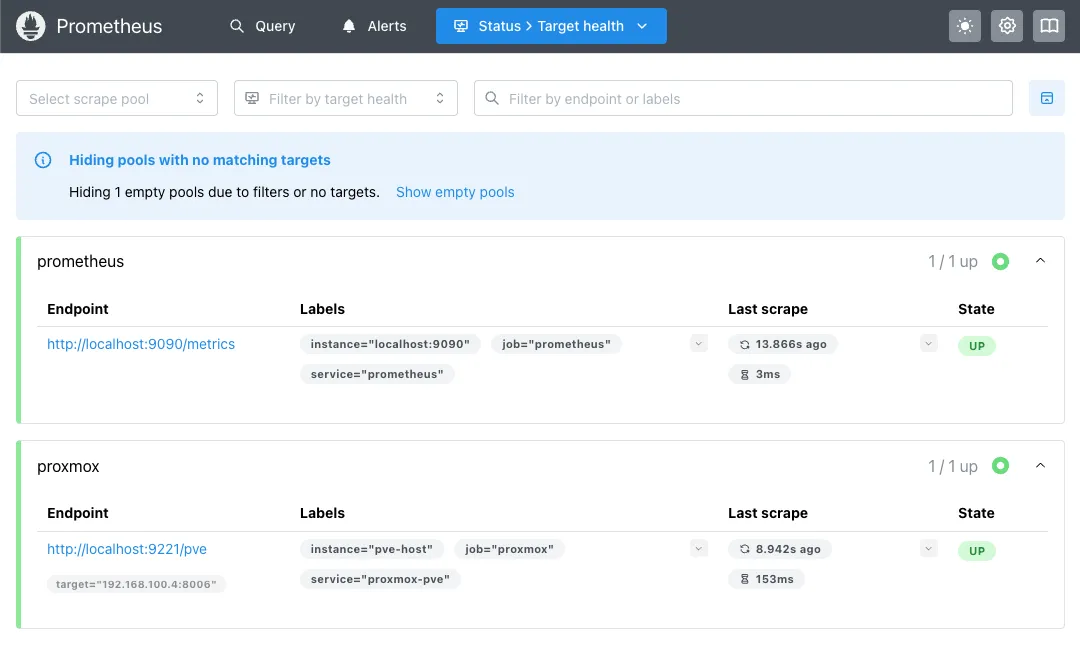This screenshot has height=663, width=1080.
Task: Open the Alerts page
Action: (x=375, y=26)
